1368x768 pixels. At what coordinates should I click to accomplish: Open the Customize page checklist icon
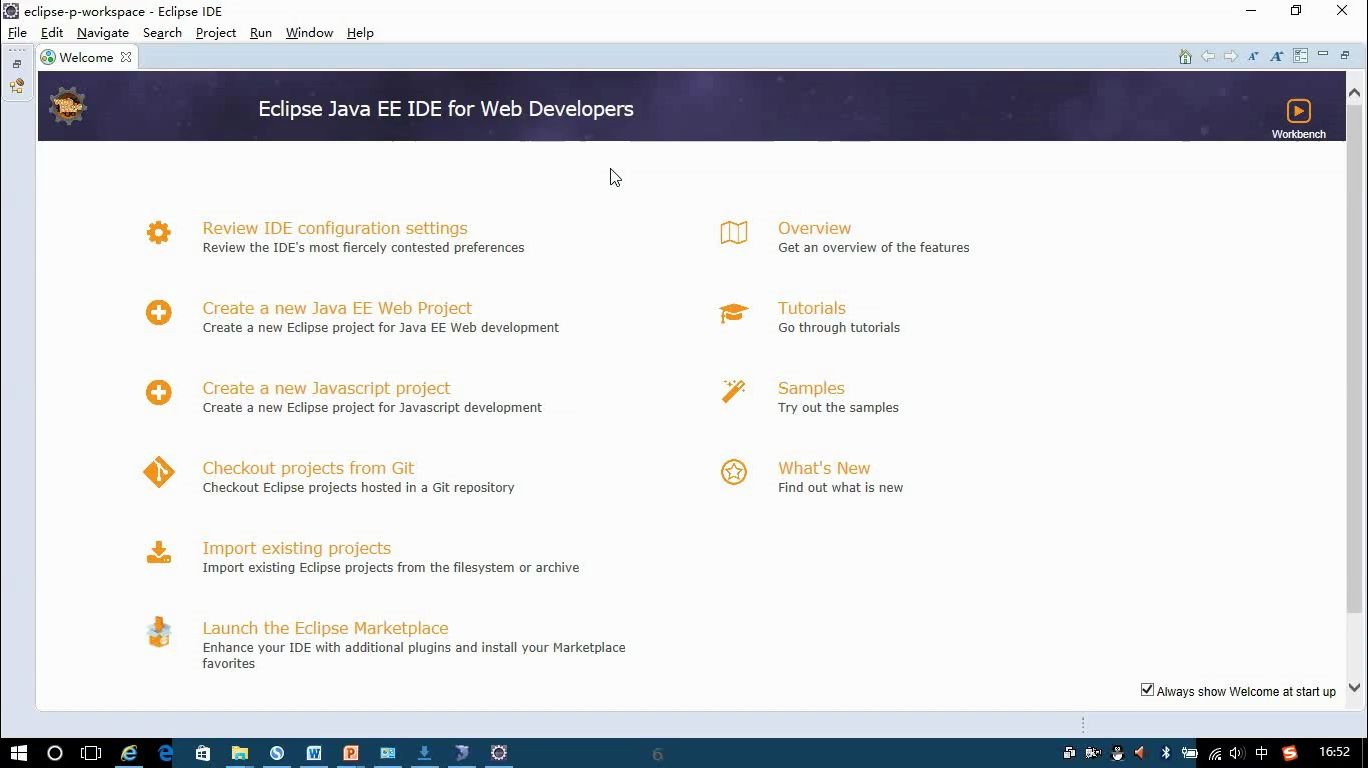(x=1301, y=57)
